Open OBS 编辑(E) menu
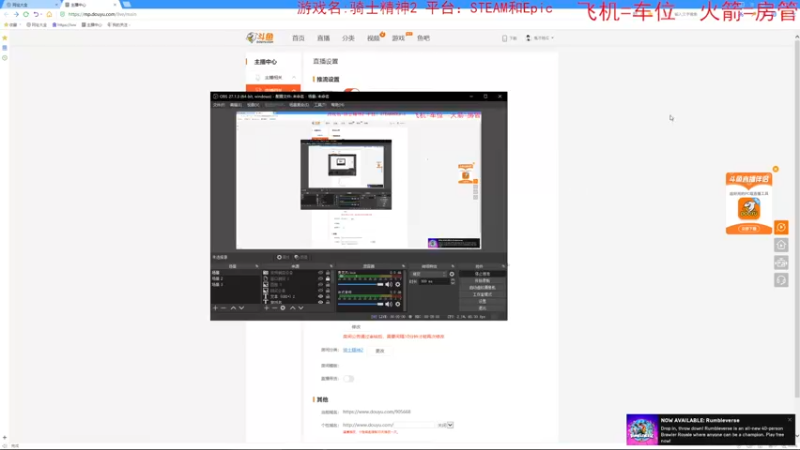This screenshot has width=800, height=450. [236, 105]
